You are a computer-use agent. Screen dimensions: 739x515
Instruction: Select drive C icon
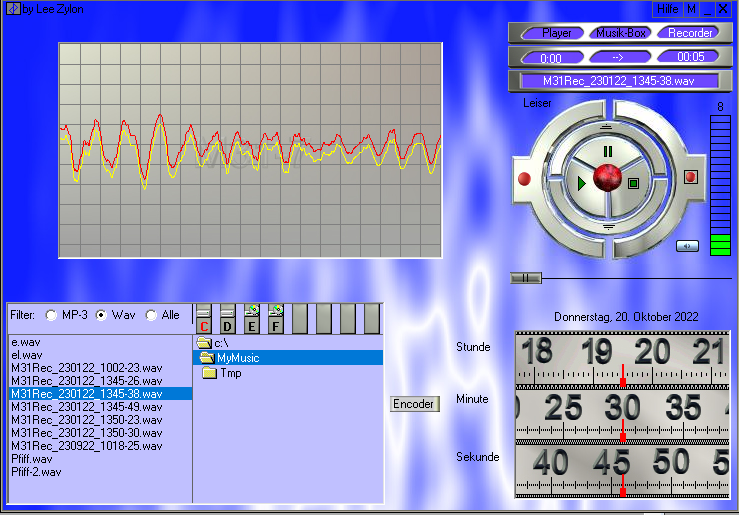[x=204, y=319]
